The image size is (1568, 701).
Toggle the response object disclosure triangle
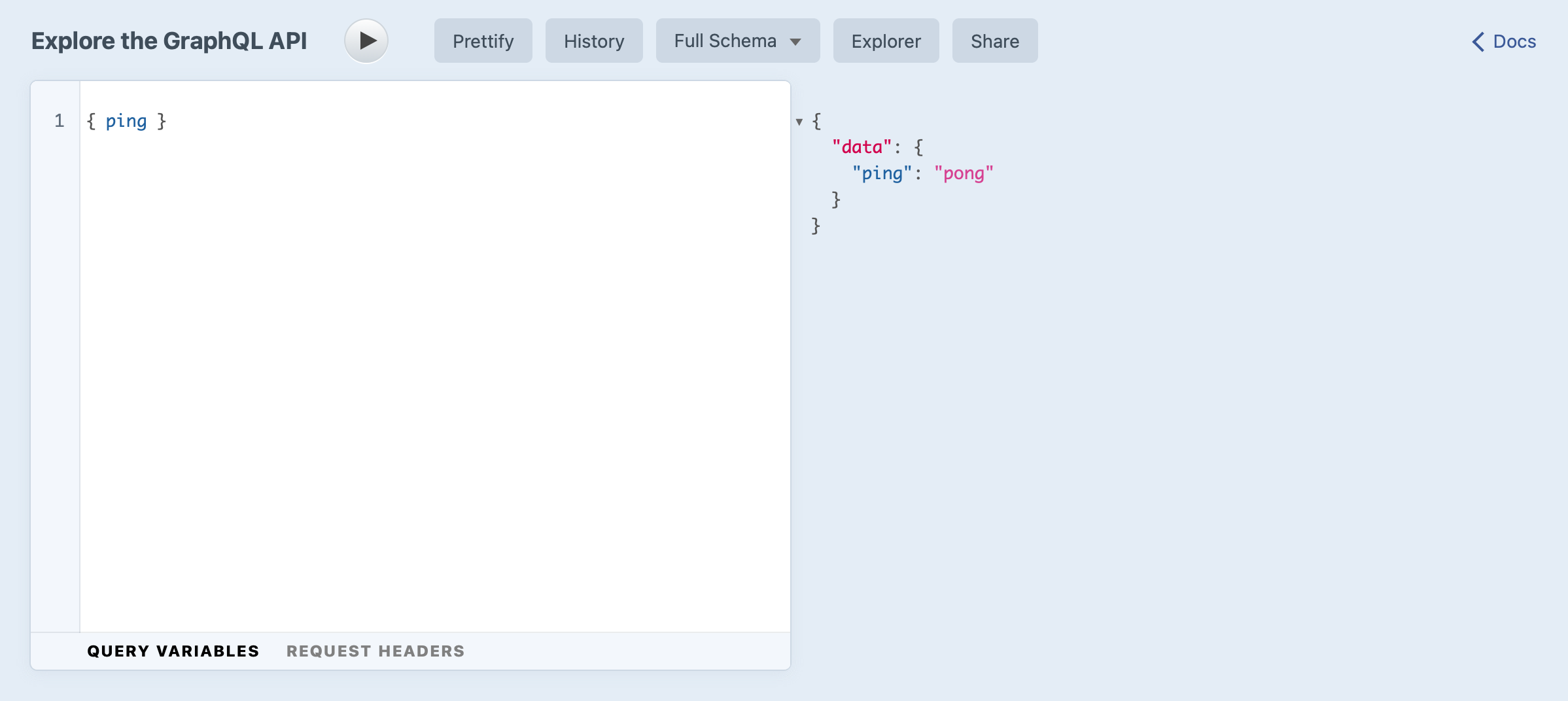click(799, 122)
